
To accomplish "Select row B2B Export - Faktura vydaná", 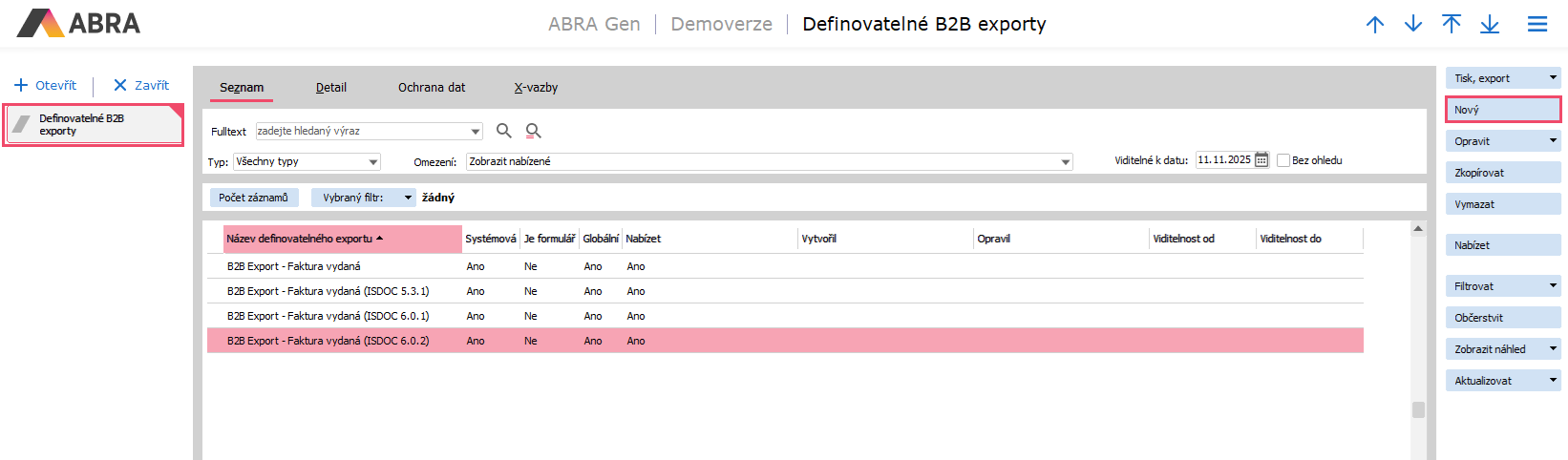I will point(785,266).
